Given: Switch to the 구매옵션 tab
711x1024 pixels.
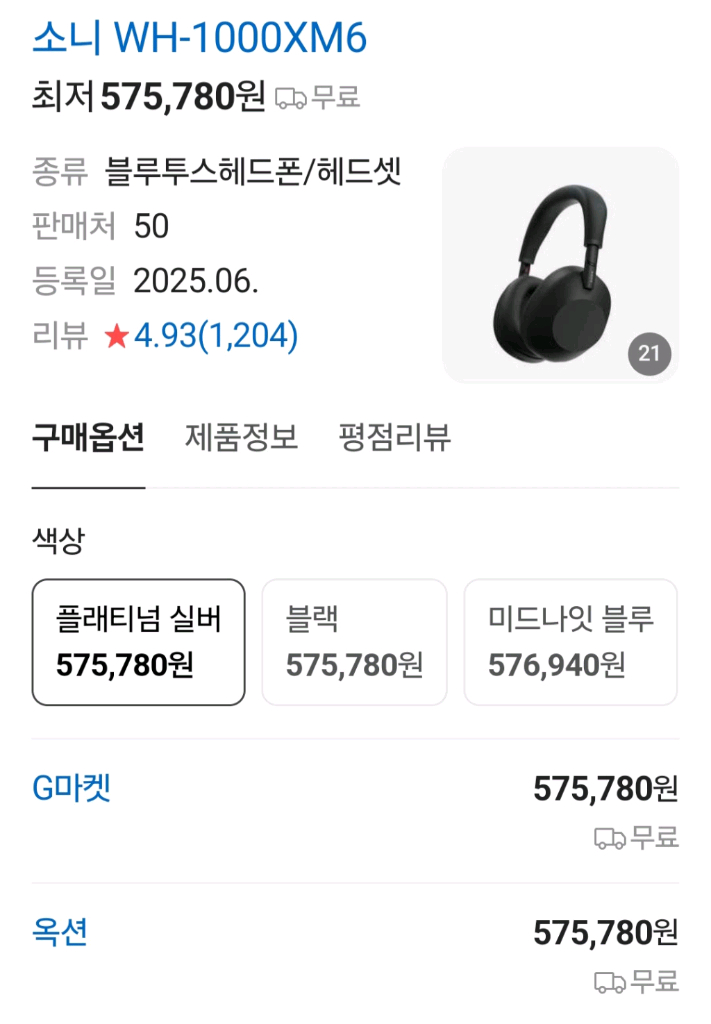Looking at the screenshot, I should (88, 438).
